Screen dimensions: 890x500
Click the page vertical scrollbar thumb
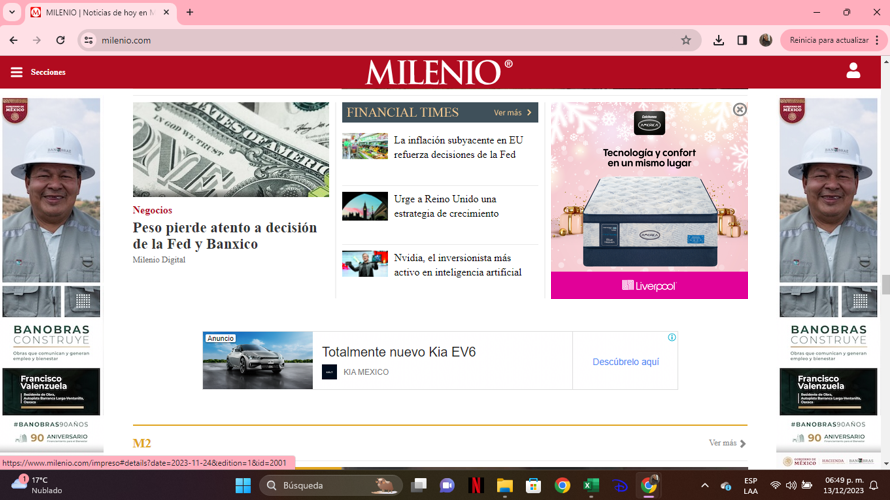coord(885,284)
